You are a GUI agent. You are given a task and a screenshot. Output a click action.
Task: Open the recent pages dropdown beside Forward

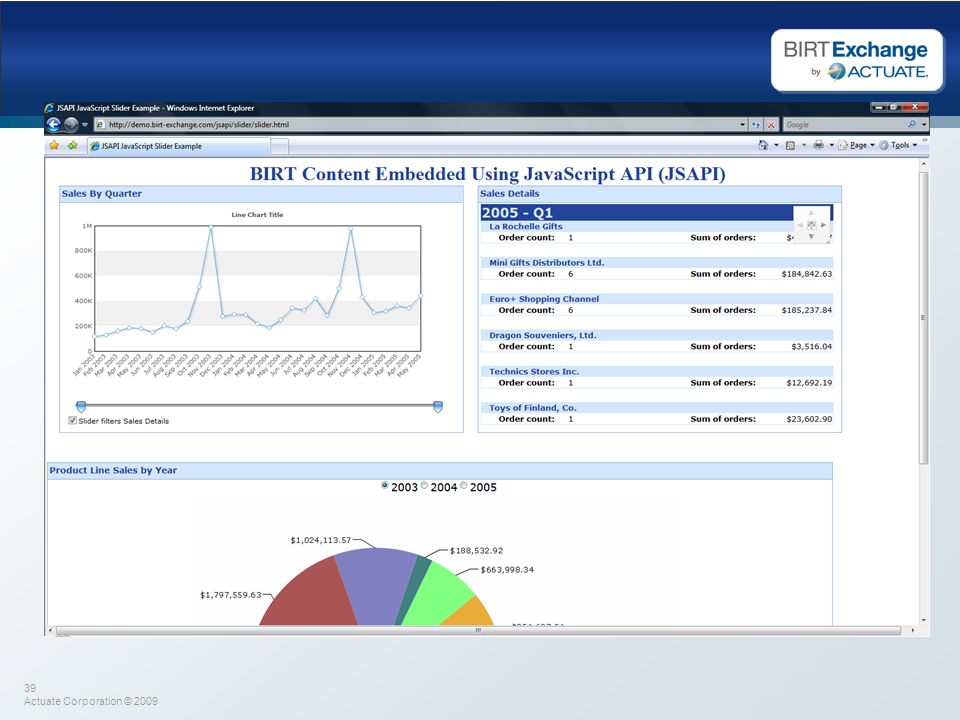pos(84,124)
